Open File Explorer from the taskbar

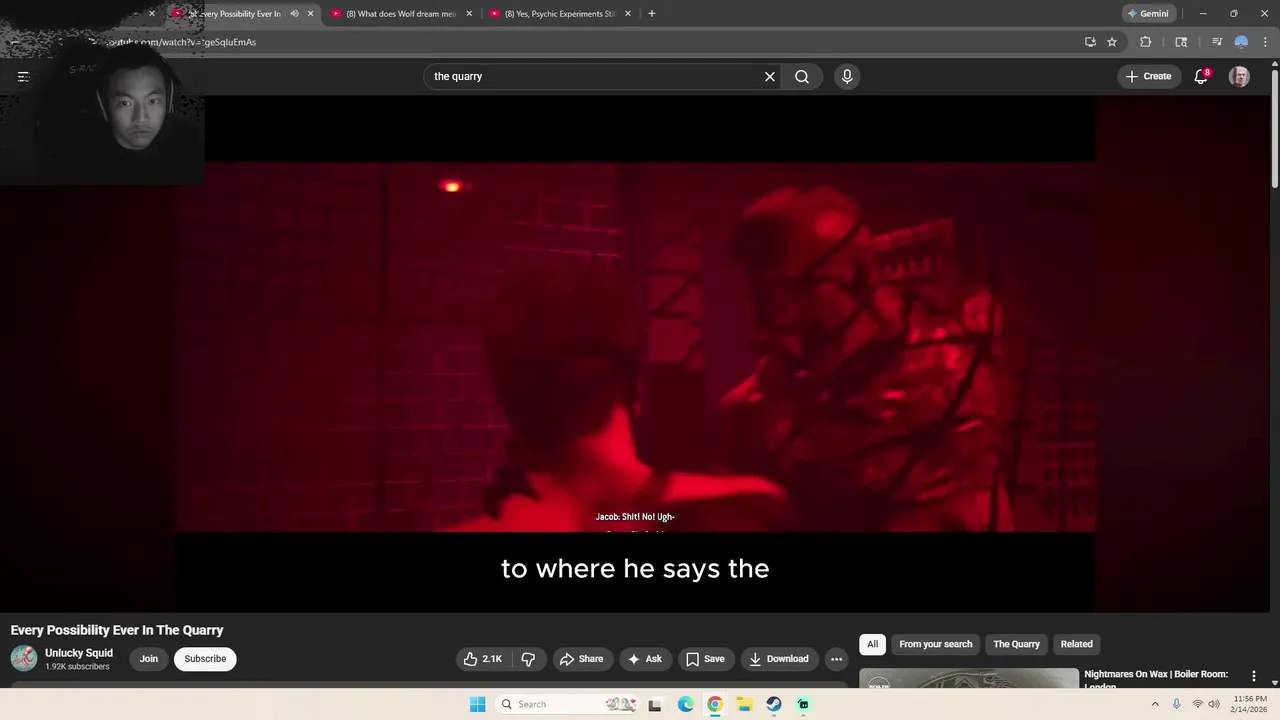tap(745, 704)
